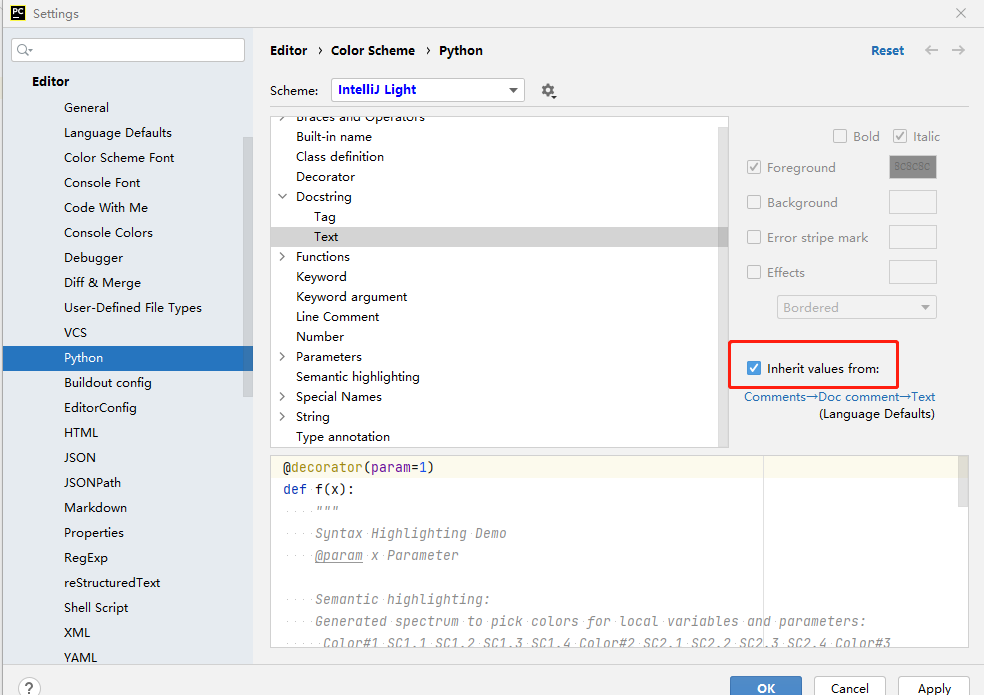The width and height of the screenshot is (984, 695).
Task: Enable the Error stripe mark checkbox
Action: [754, 237]
